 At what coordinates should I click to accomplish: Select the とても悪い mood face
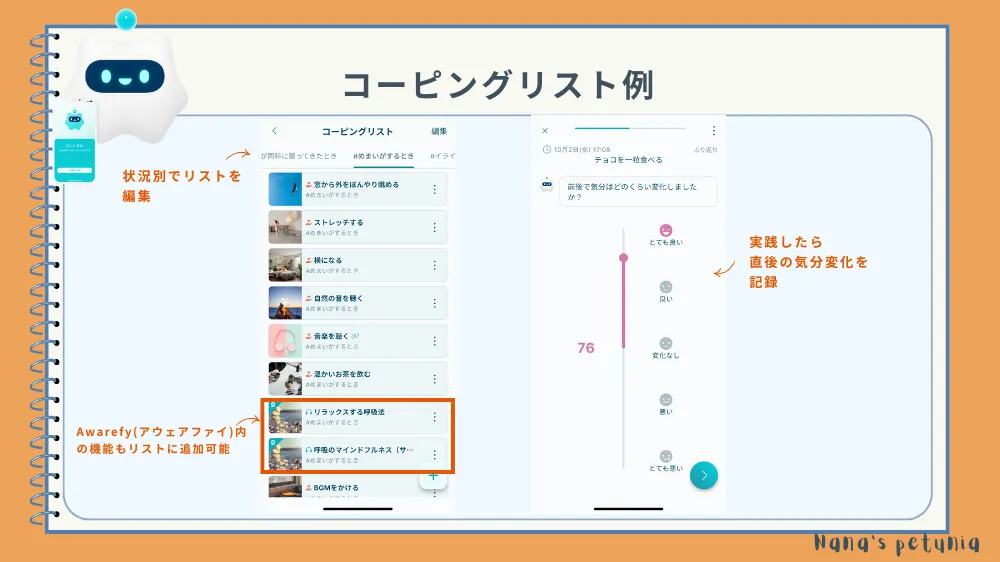point(666,457)
